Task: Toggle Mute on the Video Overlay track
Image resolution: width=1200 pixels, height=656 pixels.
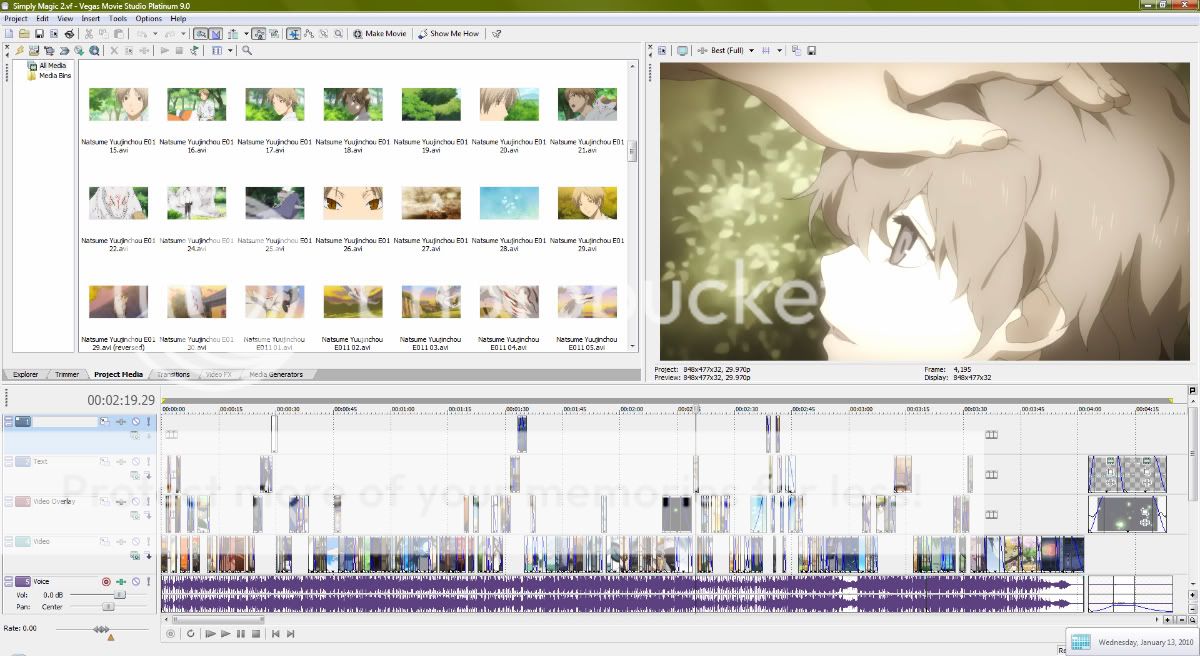Action: 136,502
